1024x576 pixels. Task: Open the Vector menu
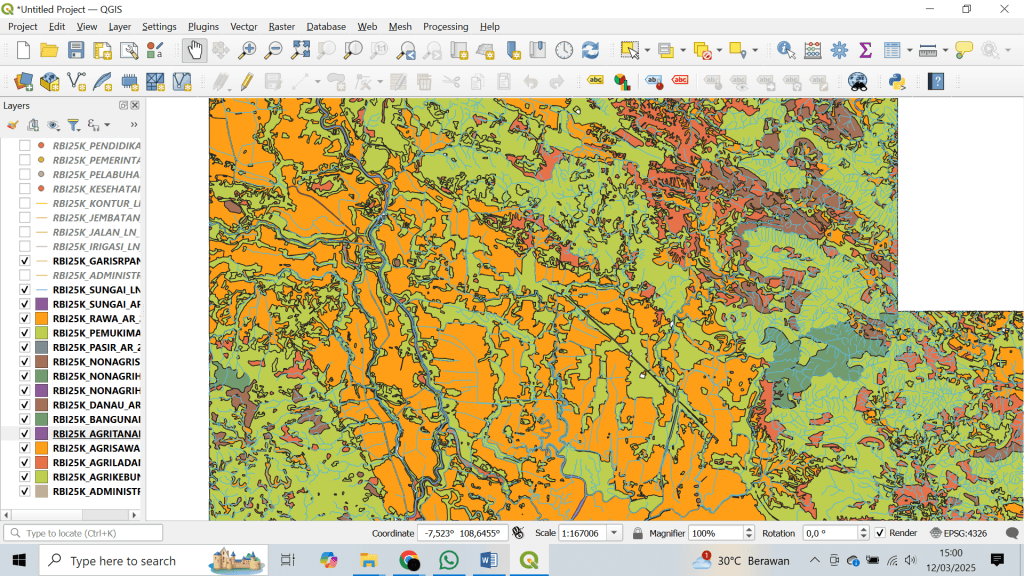(x=244, y=26)
